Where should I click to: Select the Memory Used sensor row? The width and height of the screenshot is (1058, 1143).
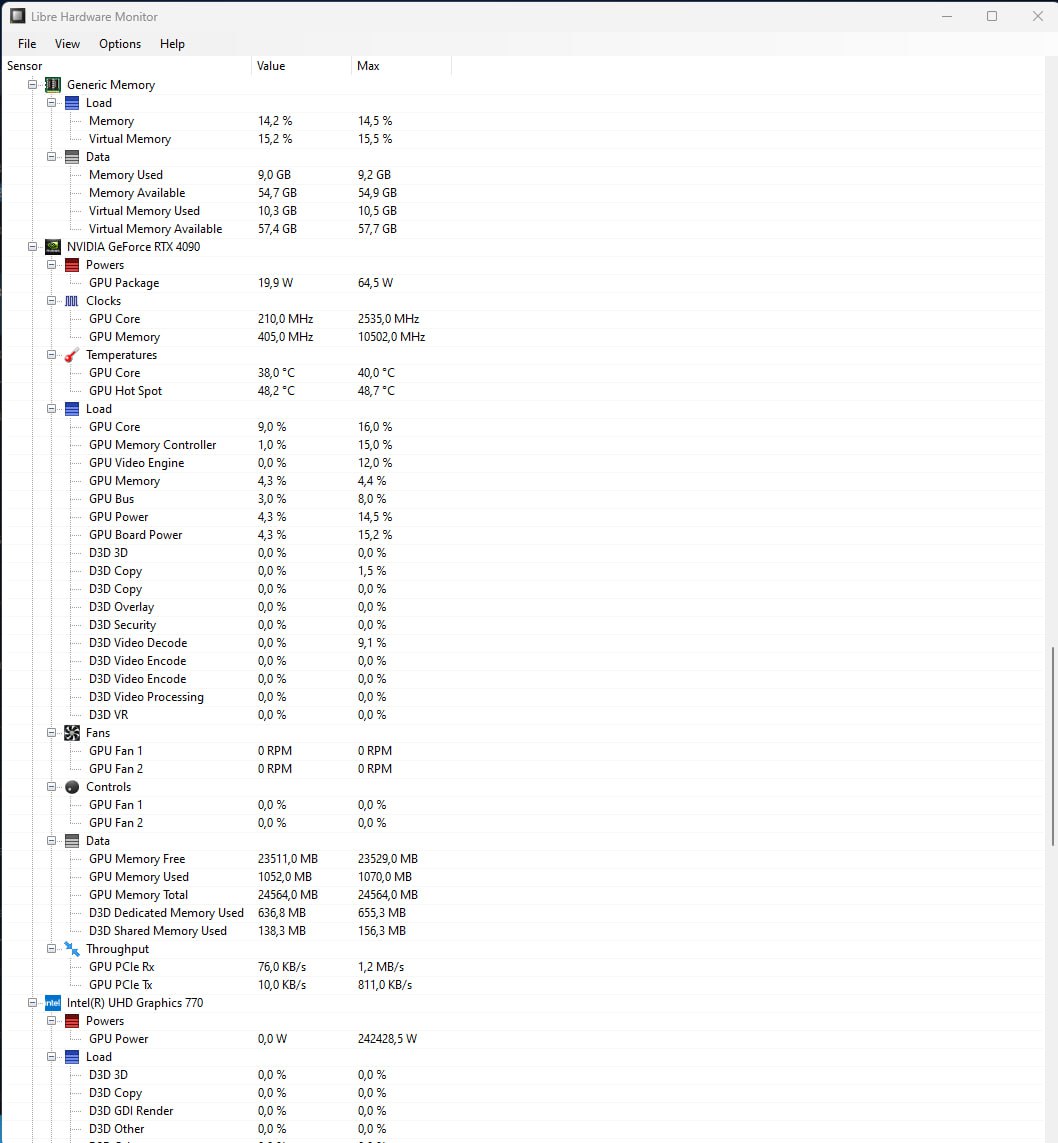click(522, 175)
